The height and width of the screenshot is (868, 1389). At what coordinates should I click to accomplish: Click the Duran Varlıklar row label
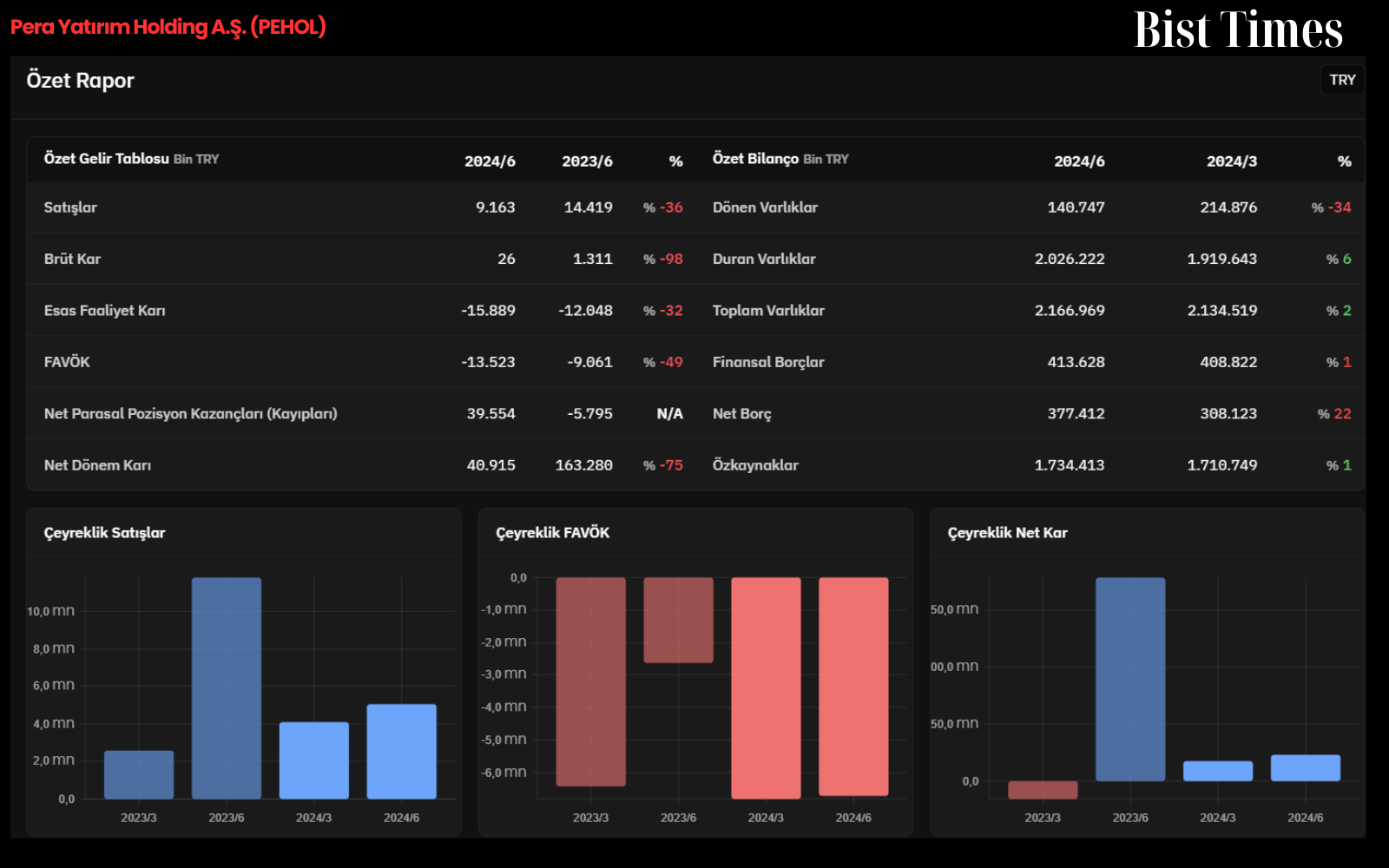pos(764,259)
